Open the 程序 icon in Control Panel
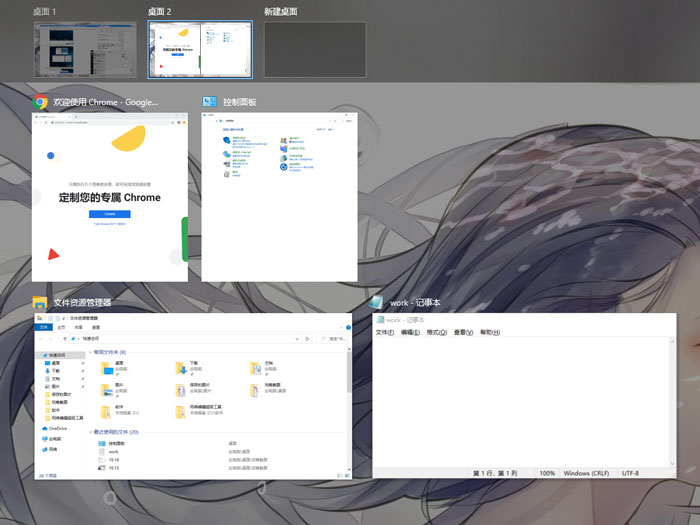Screen dimensions: 700x525 click(x=227, y=174)
